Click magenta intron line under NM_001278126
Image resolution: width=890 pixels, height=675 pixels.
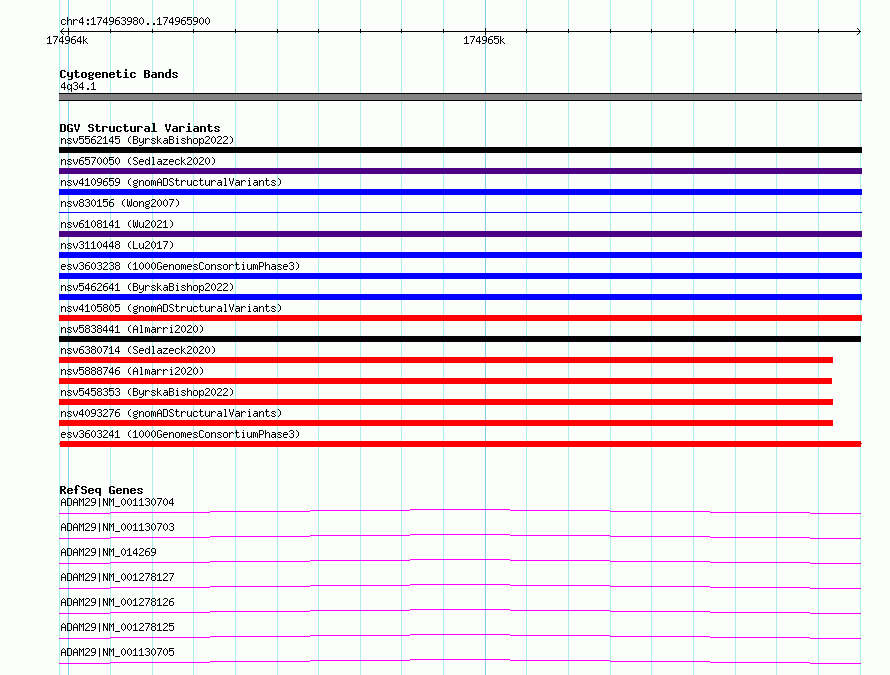tap(460, 610)
